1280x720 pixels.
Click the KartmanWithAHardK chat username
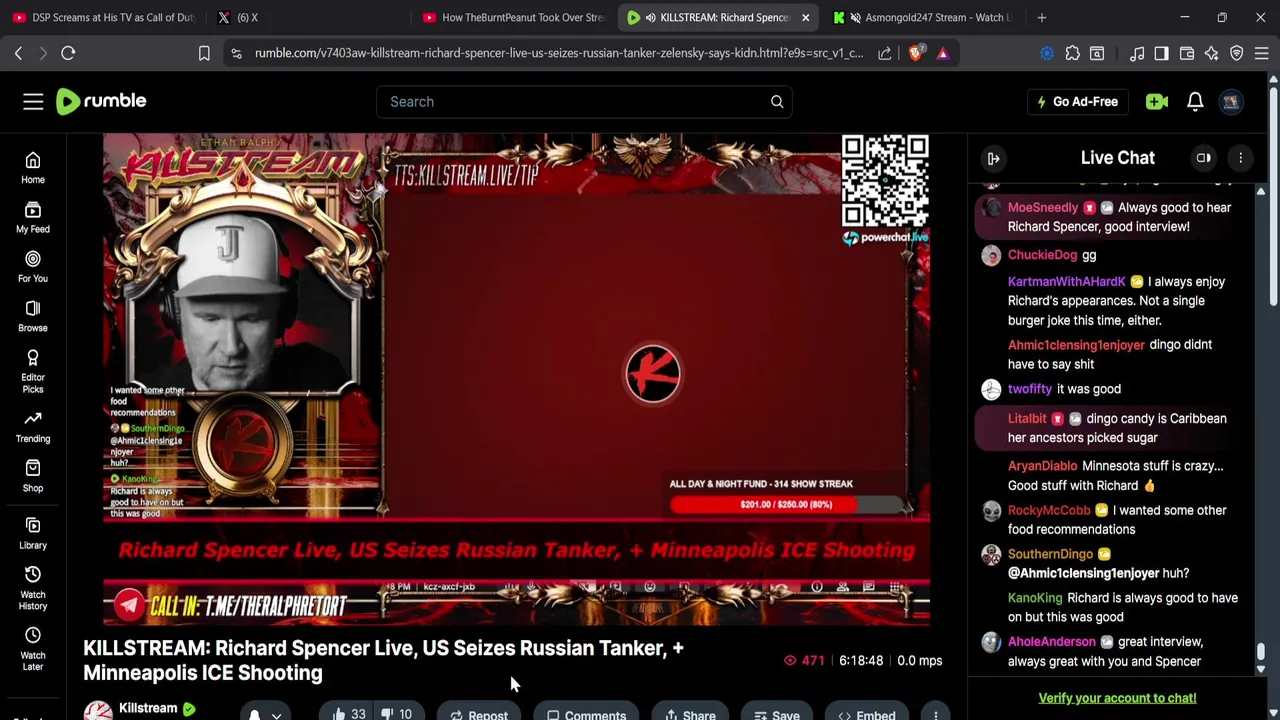1067,282
